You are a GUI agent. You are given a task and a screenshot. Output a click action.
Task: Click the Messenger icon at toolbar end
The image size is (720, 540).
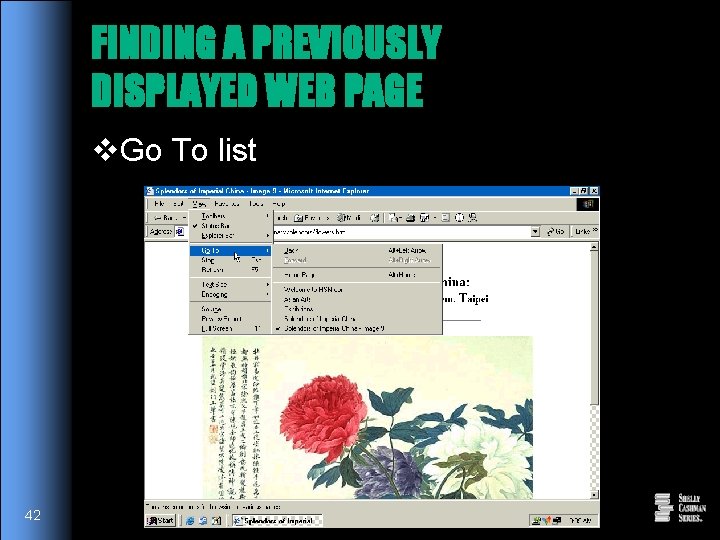coord(473,218)
